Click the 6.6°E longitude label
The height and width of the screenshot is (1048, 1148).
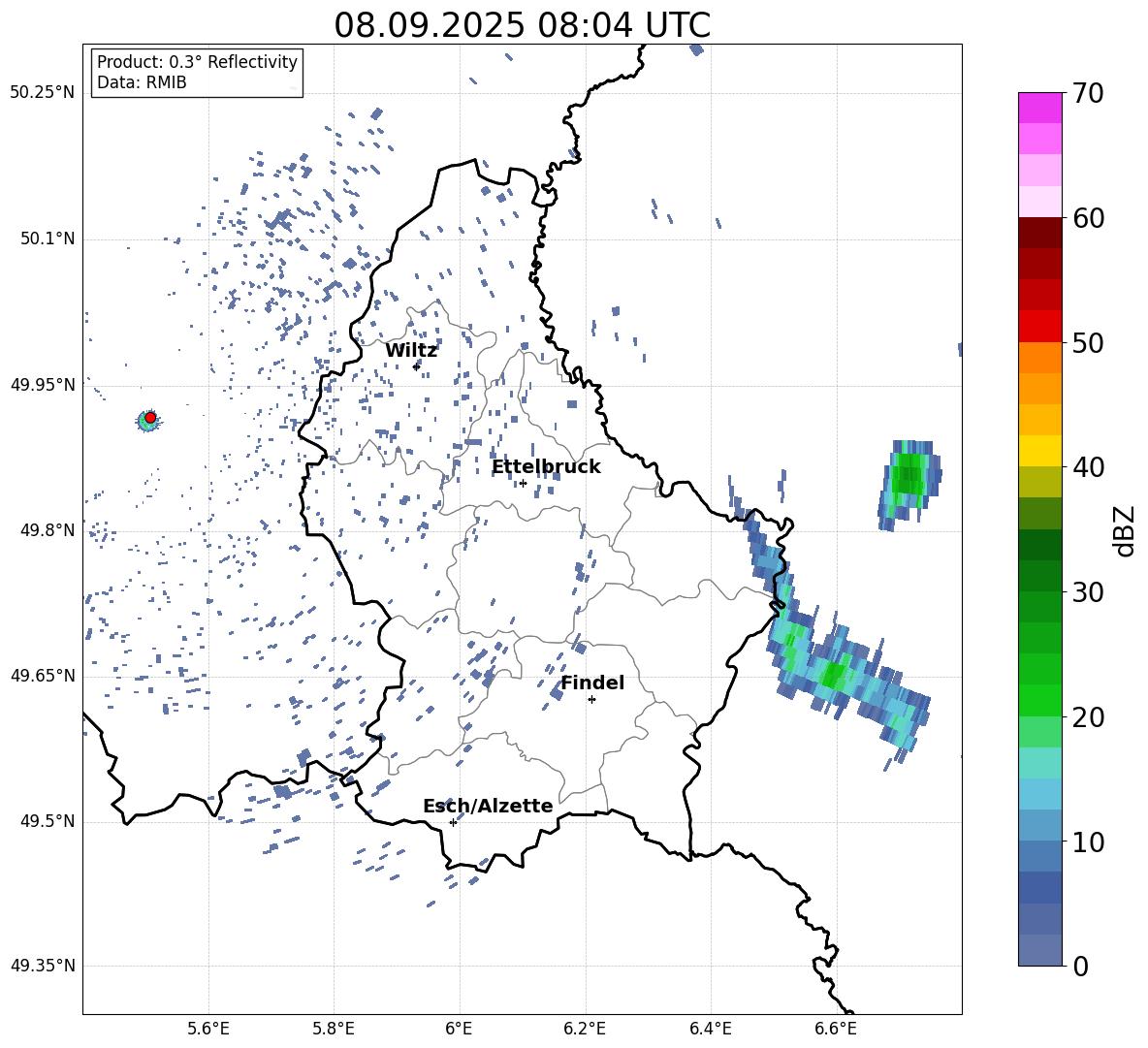pos(836,1029)
